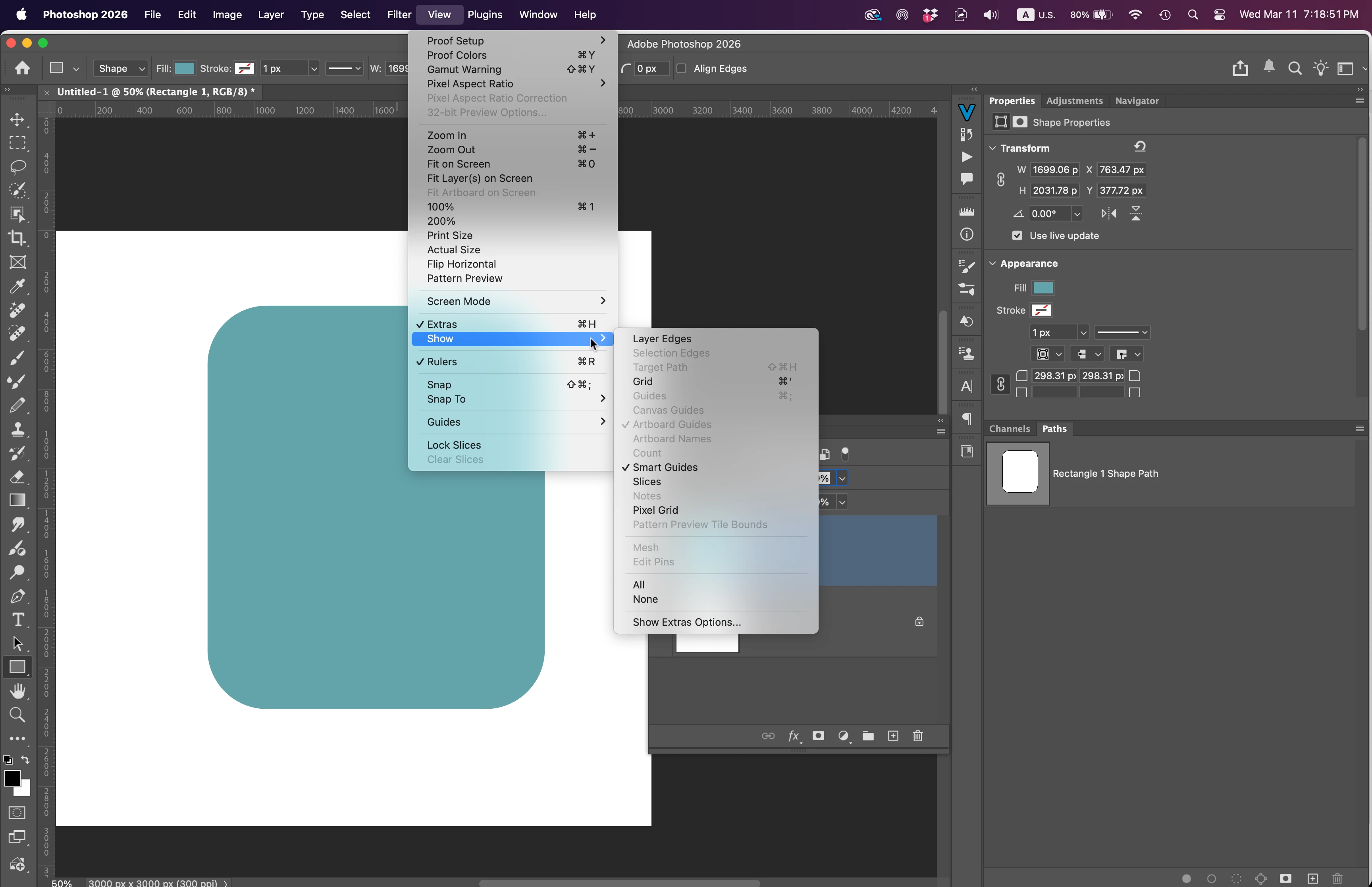
Task: Click Show Extras Options menu entry
Action: [x=686, y=622]
